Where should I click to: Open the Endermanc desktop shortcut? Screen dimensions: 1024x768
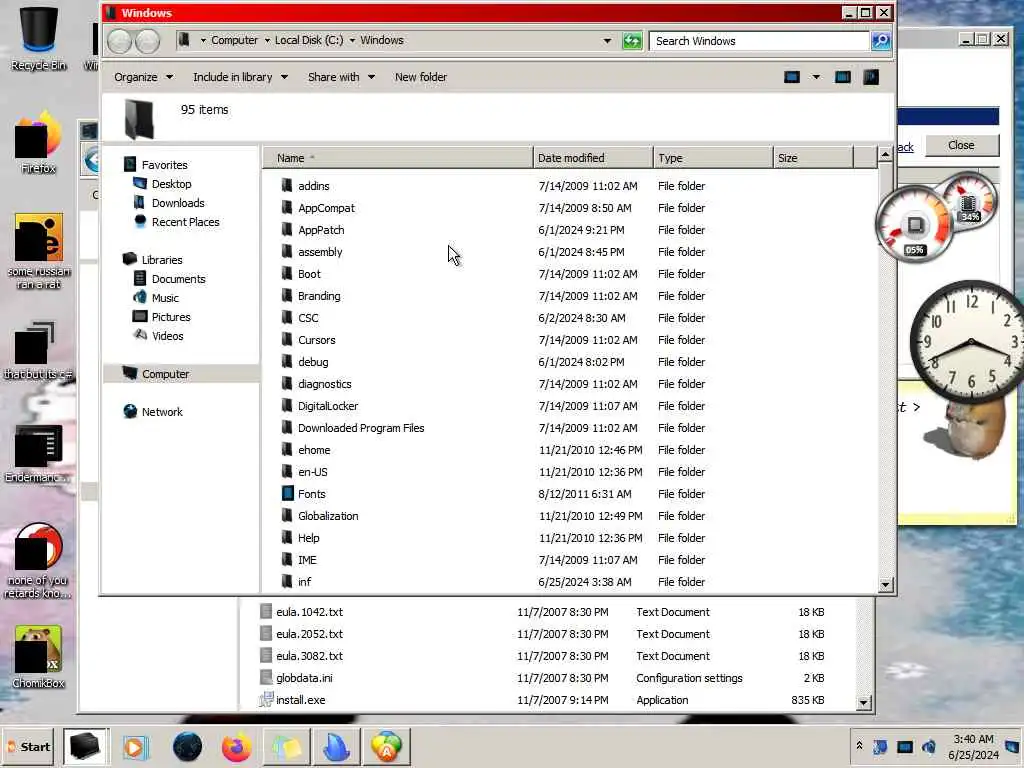(39, 454)
